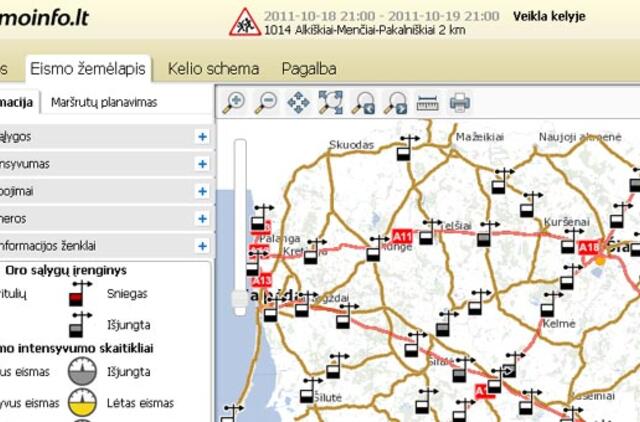
Task: Go to next map view
Action: 395,102
